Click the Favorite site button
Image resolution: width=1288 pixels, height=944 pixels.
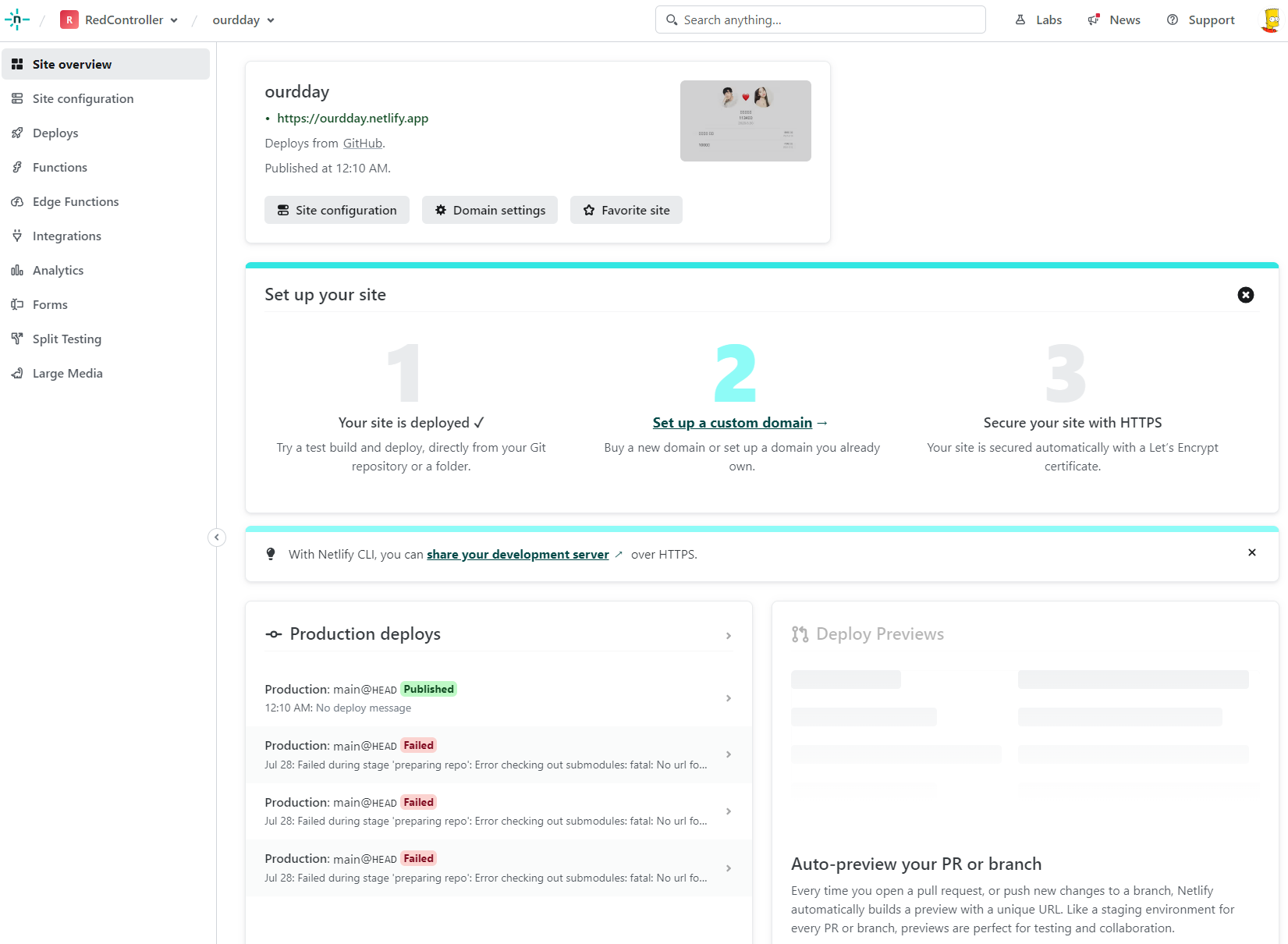tap(626, 210)
